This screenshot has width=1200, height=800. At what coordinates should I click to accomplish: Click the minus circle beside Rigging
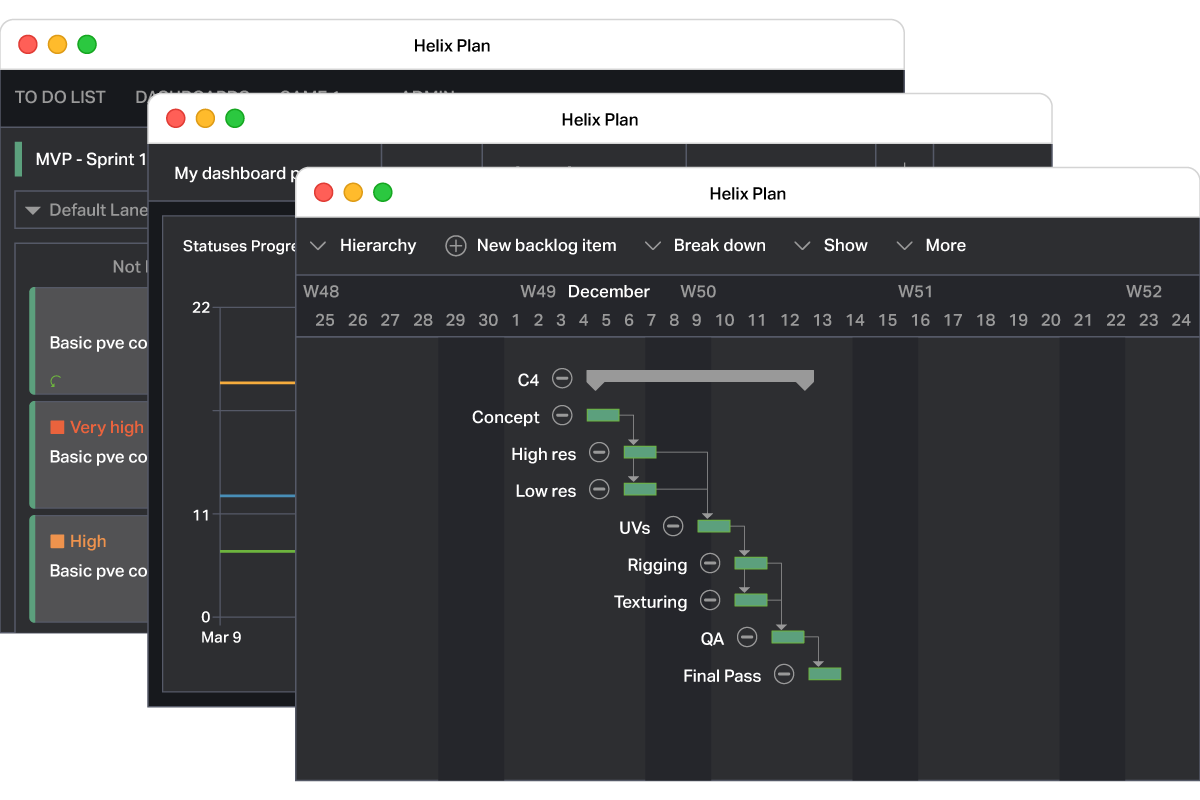tap(710, 564)
